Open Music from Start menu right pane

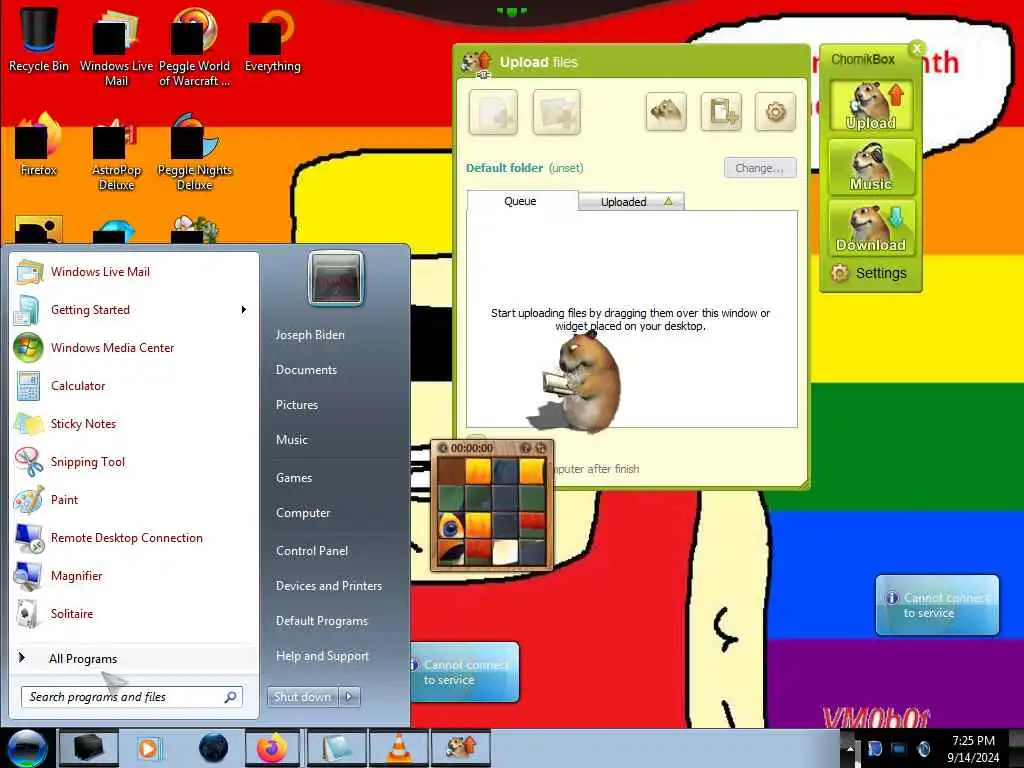click(x=292, y=440)
